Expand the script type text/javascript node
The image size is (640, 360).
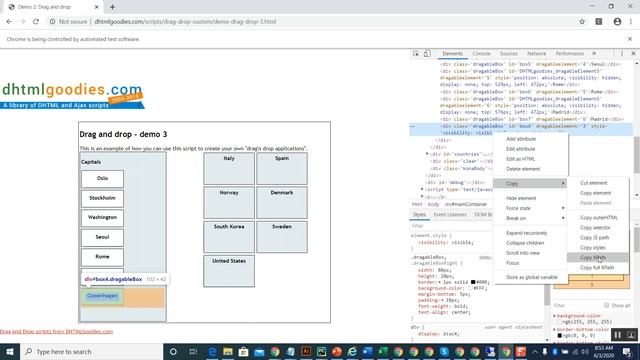click(422, 189)
